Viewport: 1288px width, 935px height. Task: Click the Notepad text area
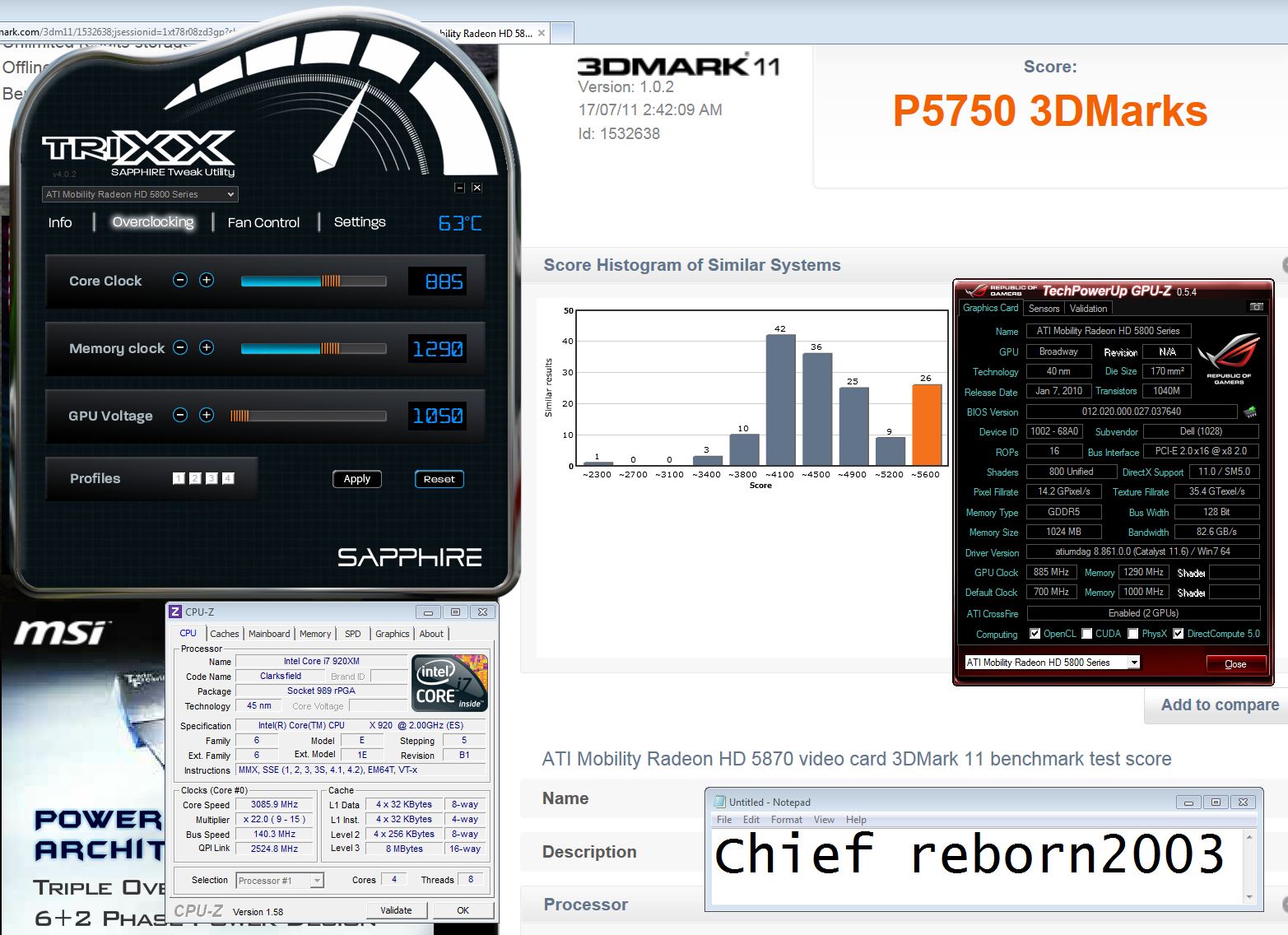pos(977,867)
